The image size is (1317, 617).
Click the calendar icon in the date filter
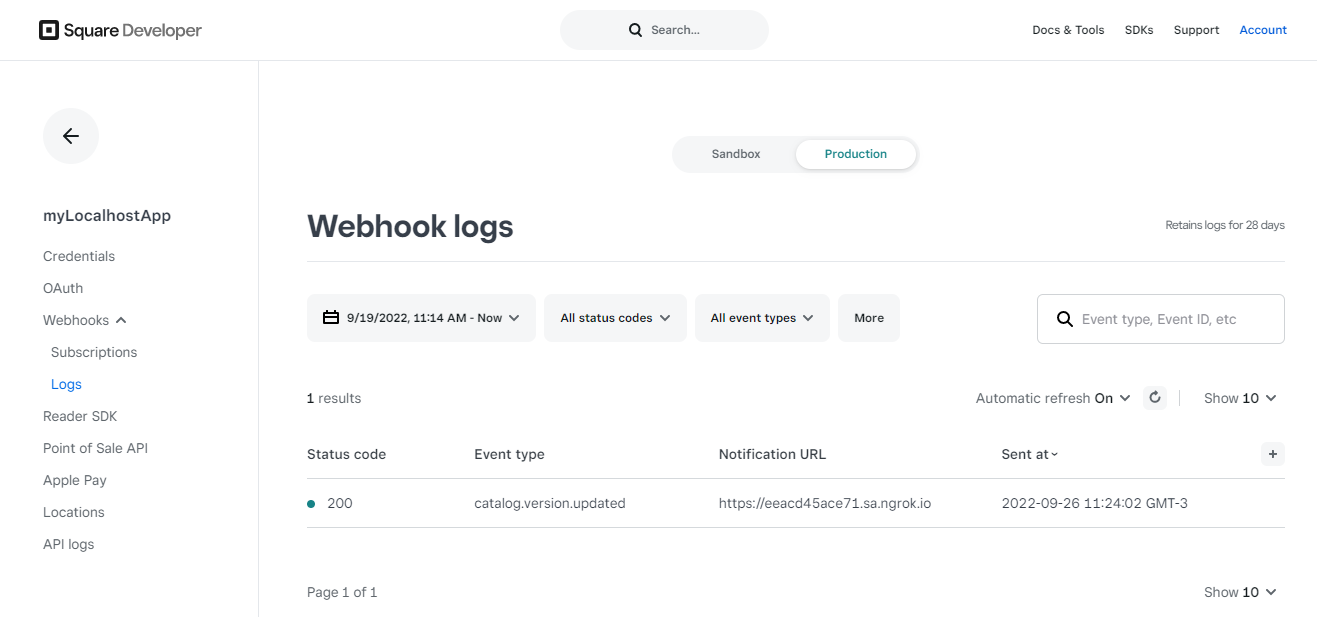coord(331,317)
